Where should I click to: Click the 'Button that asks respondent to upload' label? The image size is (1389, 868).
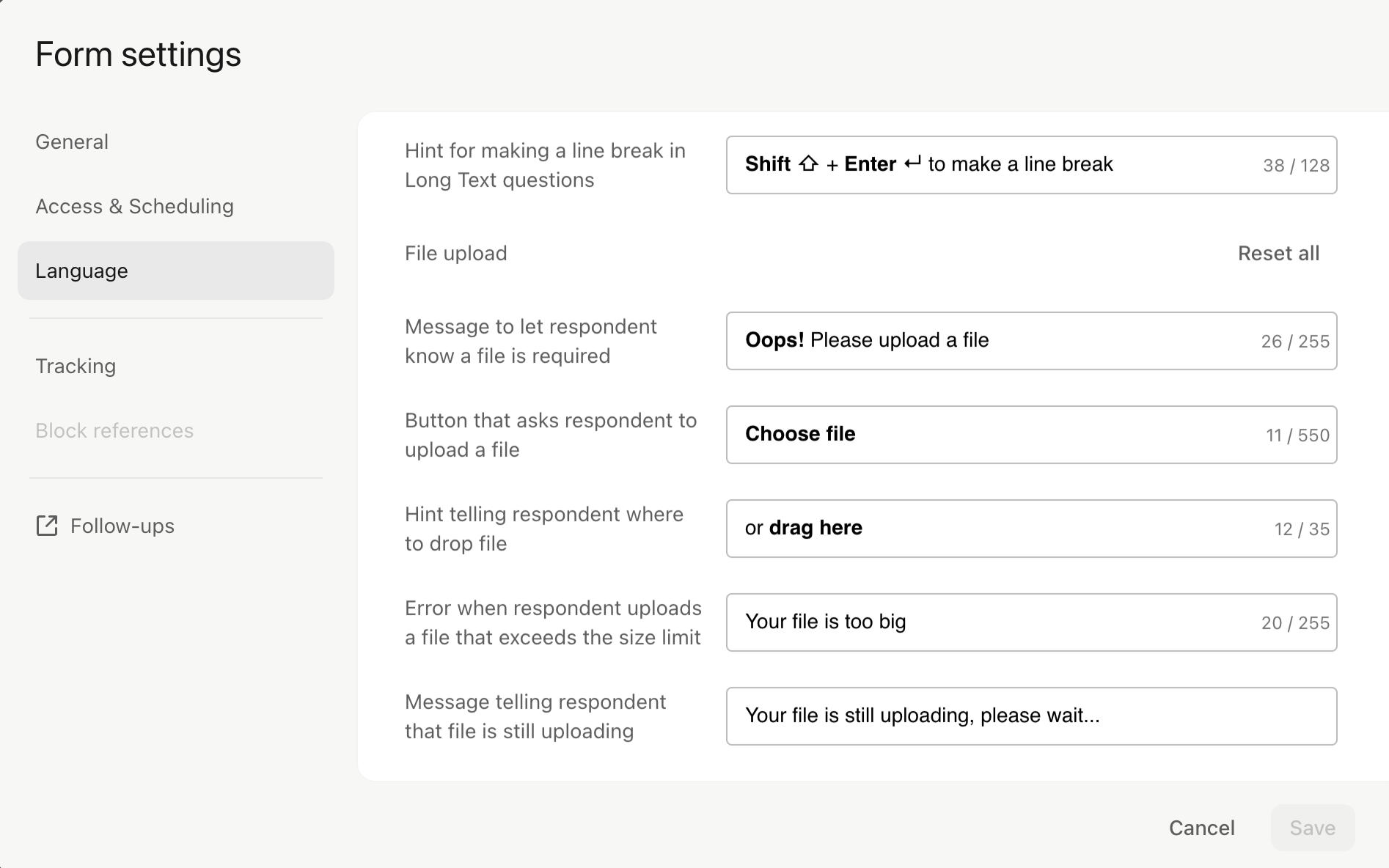click(551, 435)
